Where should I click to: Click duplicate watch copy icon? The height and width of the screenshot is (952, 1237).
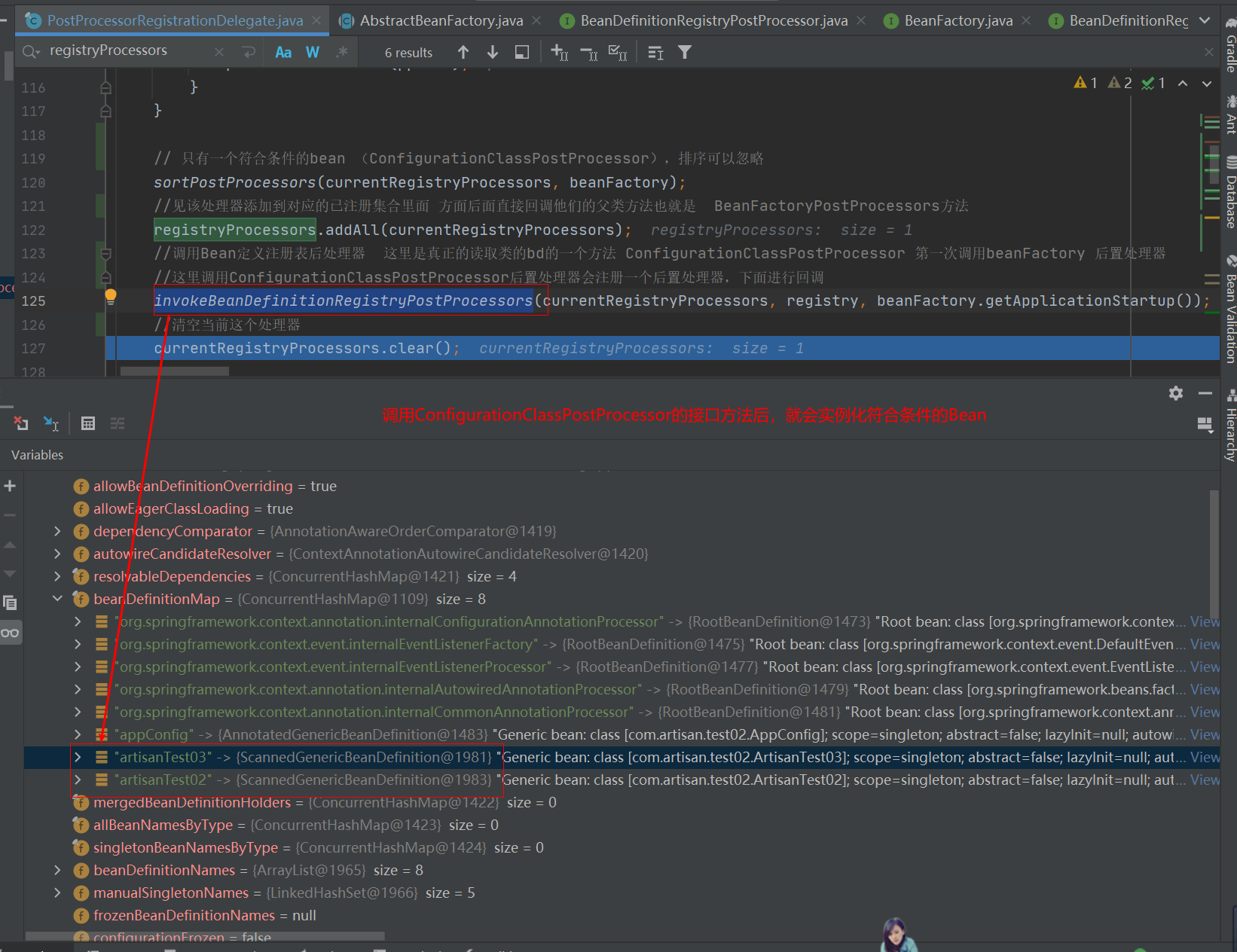pos(10,603)
